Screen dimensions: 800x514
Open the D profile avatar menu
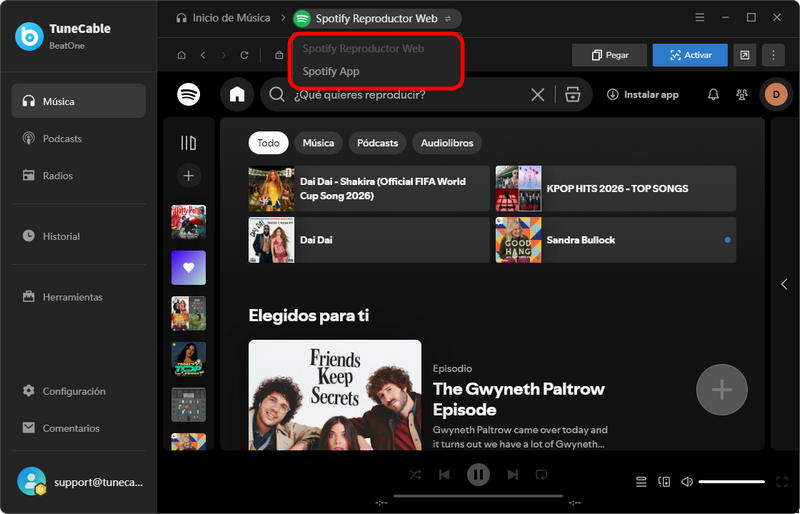click(x=776, y=94)
